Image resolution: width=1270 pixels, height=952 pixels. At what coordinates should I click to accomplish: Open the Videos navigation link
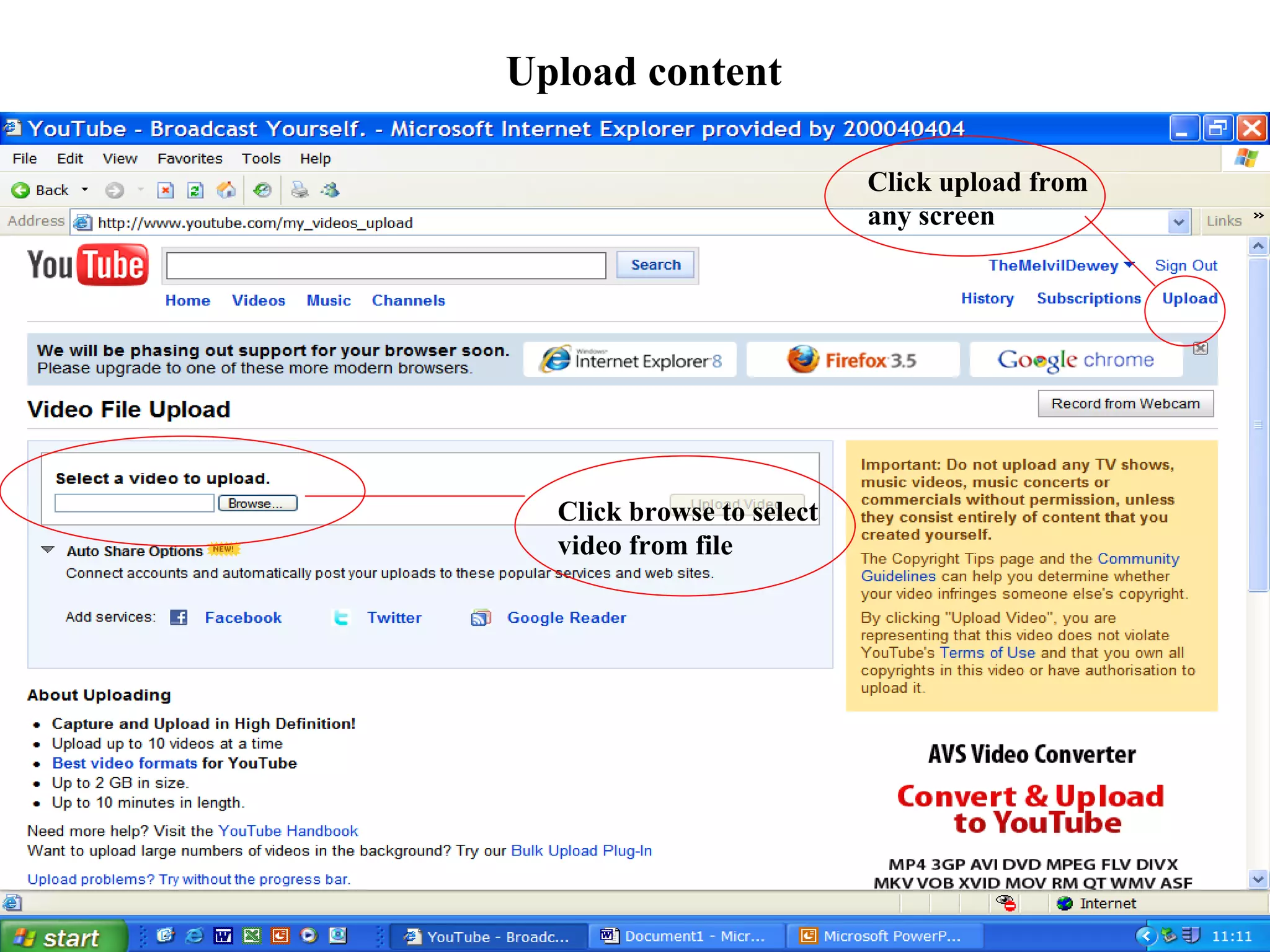[259, 301]
